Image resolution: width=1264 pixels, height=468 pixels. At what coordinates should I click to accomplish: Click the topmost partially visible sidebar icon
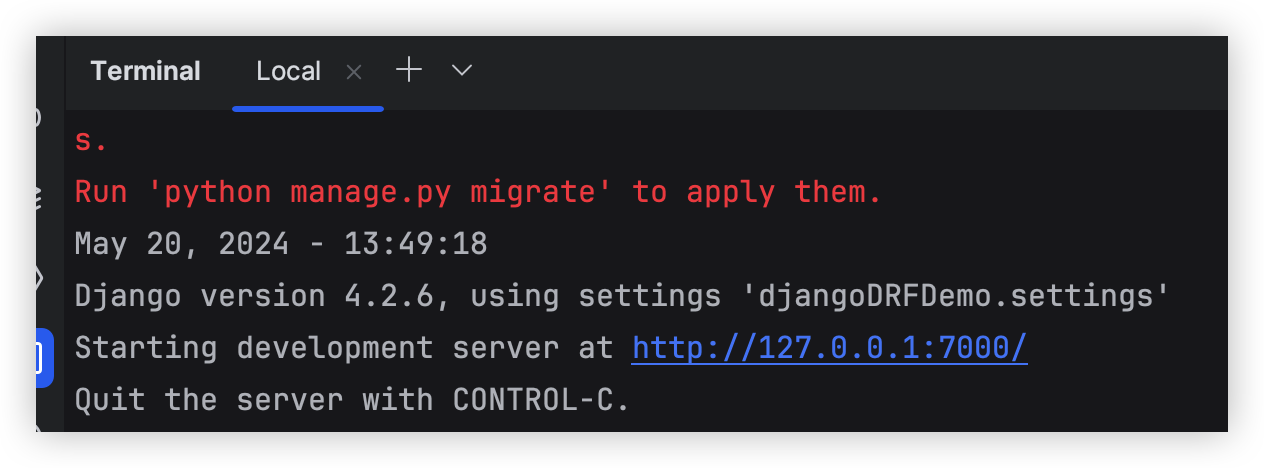[38, 117]
